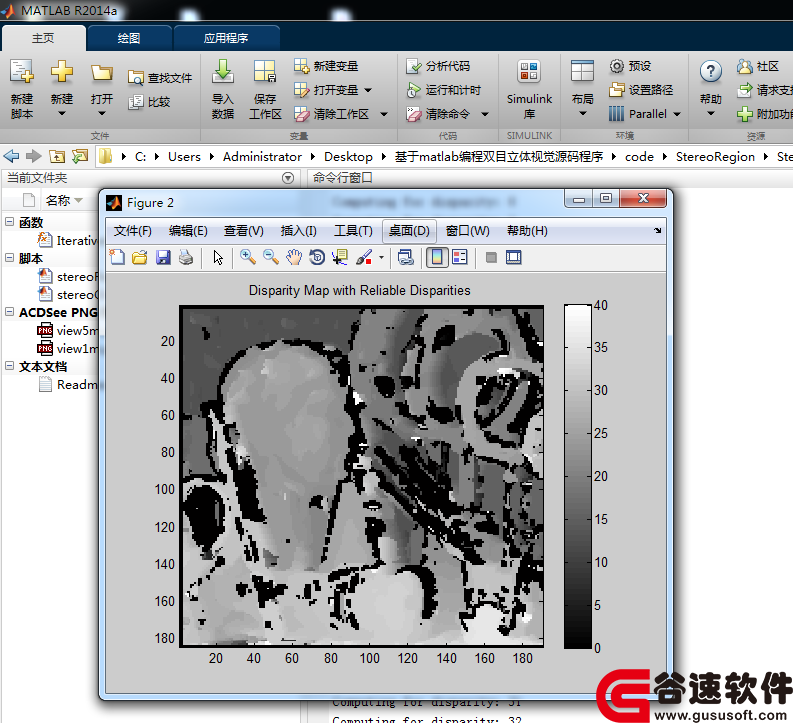Switch to the Apps (应用程序) tab
The image size is (793, 723).
pos(226,38)
